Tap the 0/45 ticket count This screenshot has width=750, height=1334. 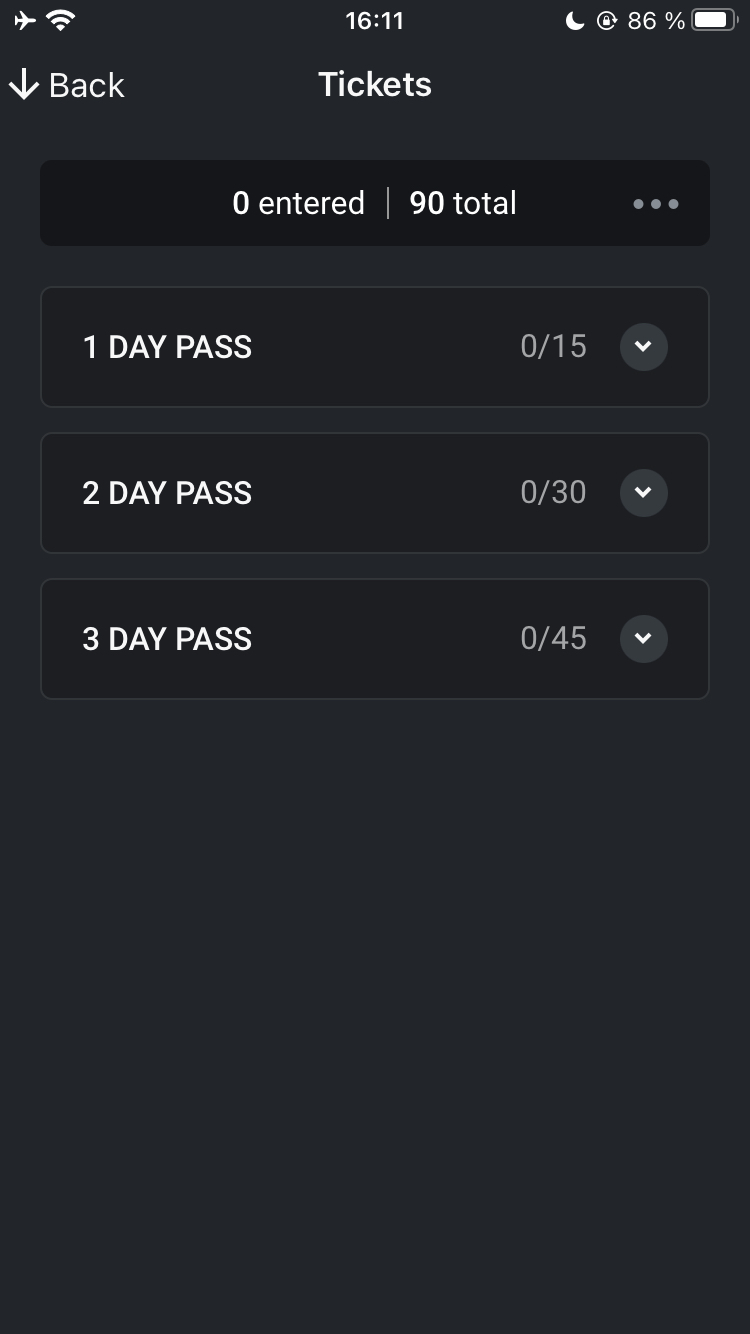(553, 639)
